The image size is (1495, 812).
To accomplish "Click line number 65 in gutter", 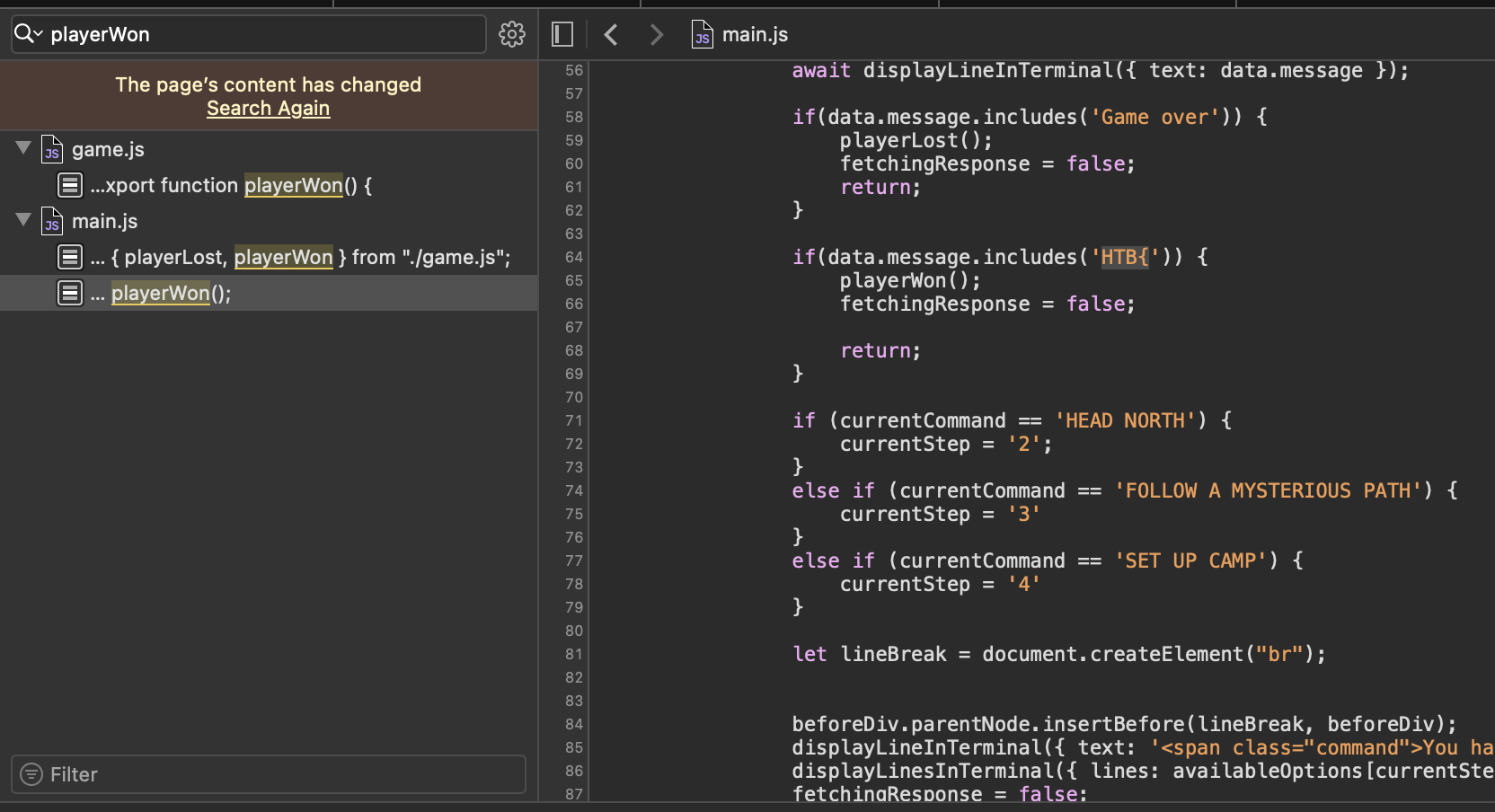I will 573,280.
